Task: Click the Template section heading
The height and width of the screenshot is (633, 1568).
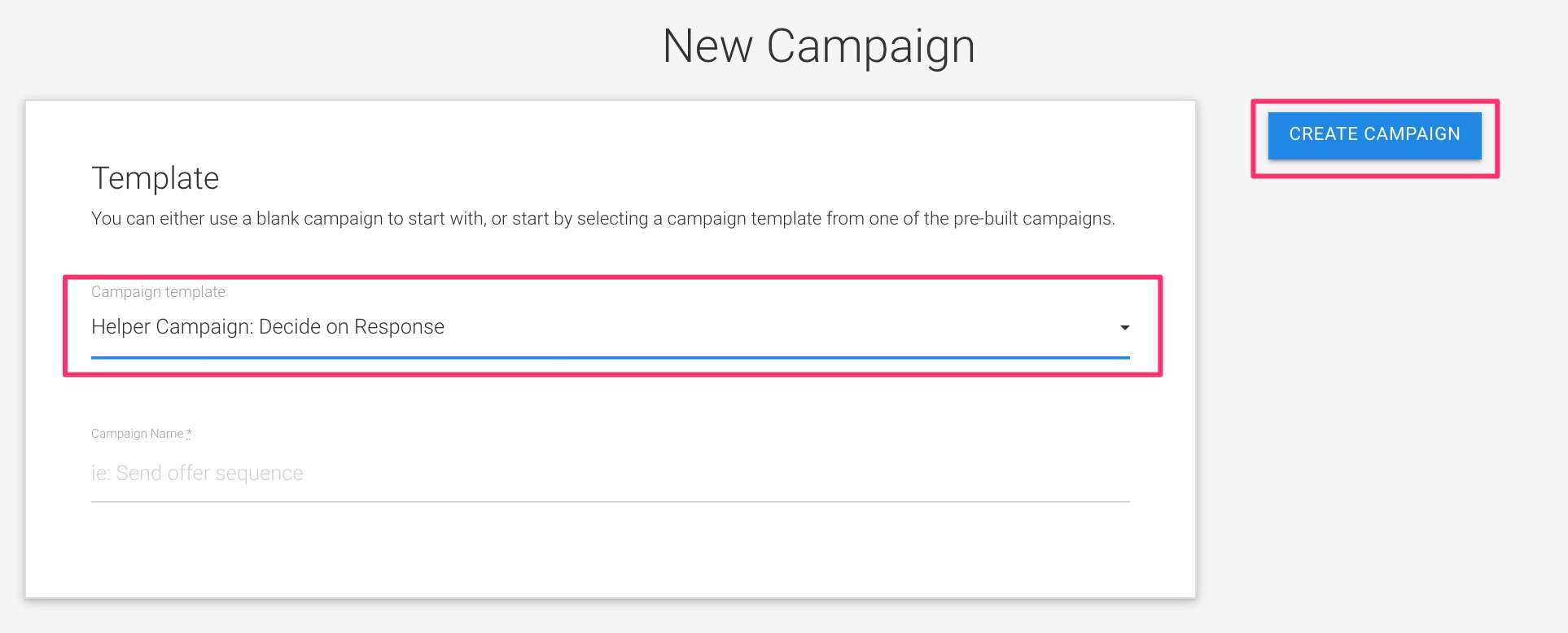Action: (156, 177)
